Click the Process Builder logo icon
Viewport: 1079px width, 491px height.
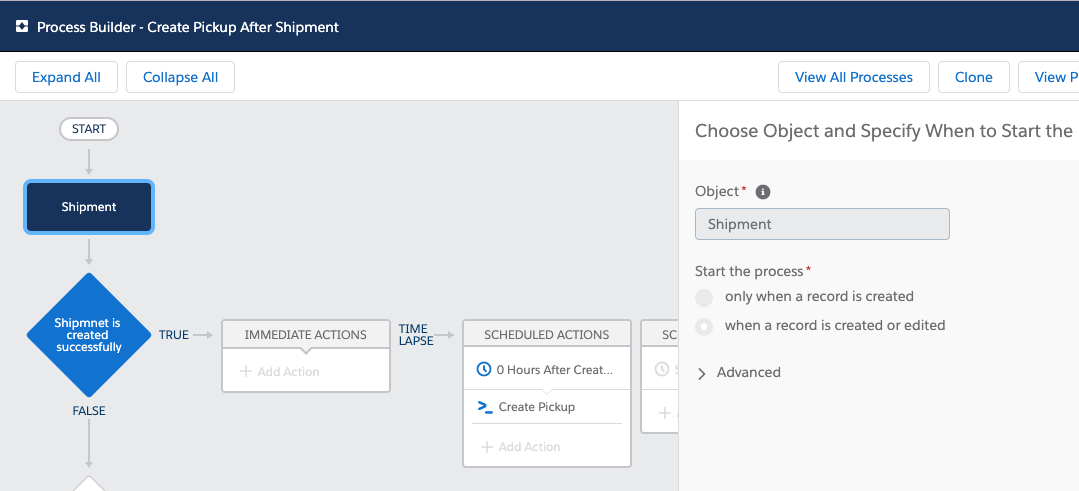click(21, 27)
